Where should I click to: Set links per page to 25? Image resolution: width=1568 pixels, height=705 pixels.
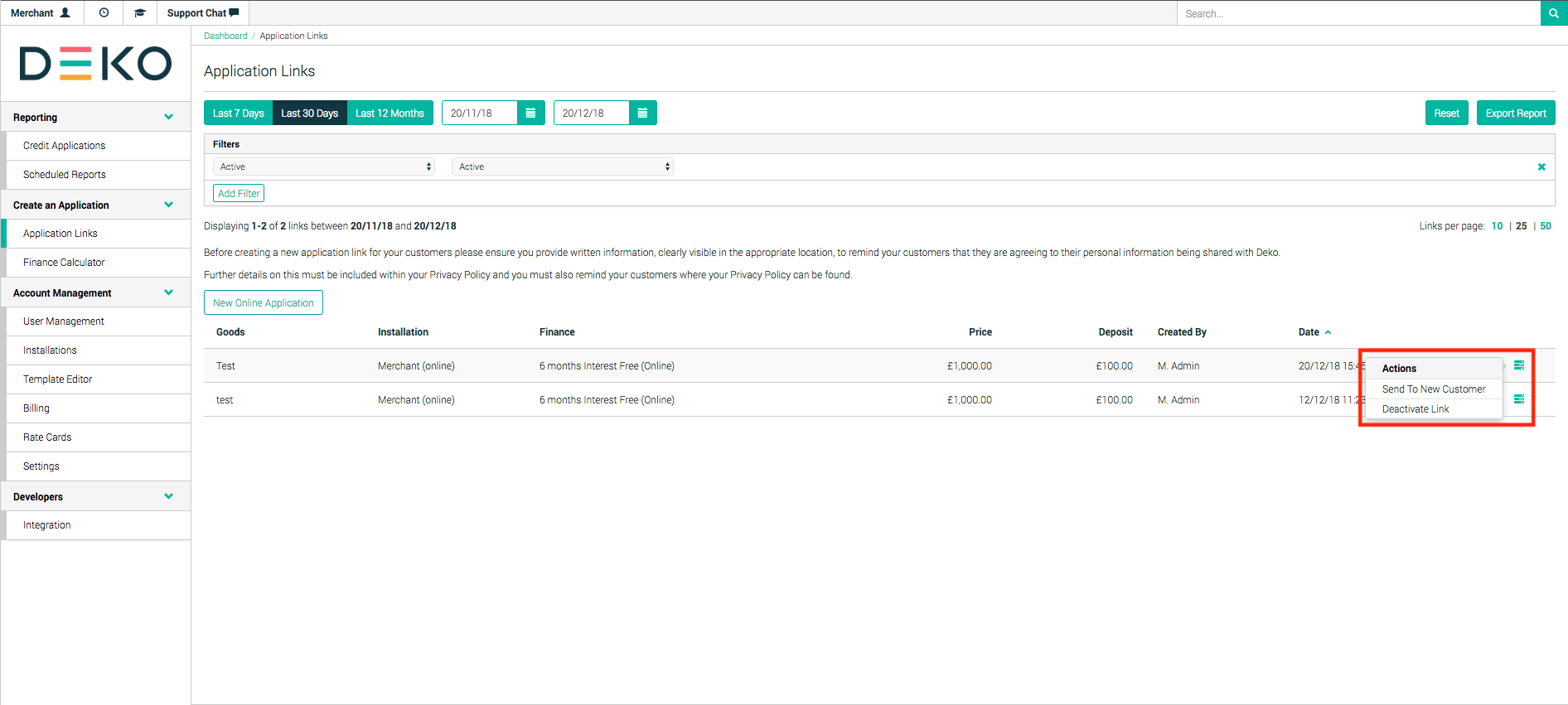click(x=1522, y=226)
